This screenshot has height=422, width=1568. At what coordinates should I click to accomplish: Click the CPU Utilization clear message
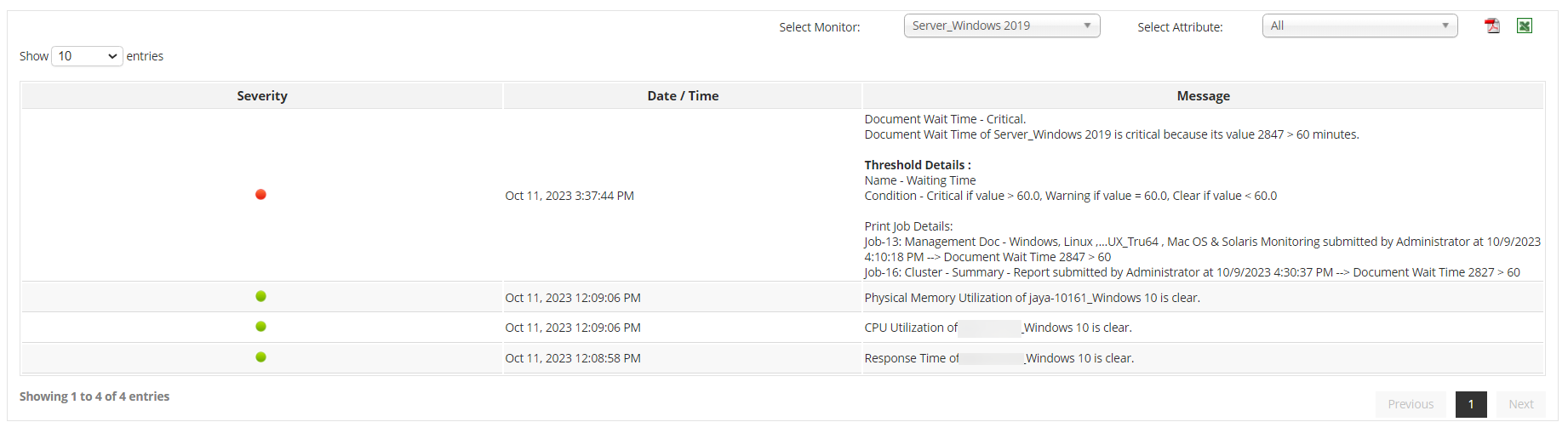coord(998,328)
